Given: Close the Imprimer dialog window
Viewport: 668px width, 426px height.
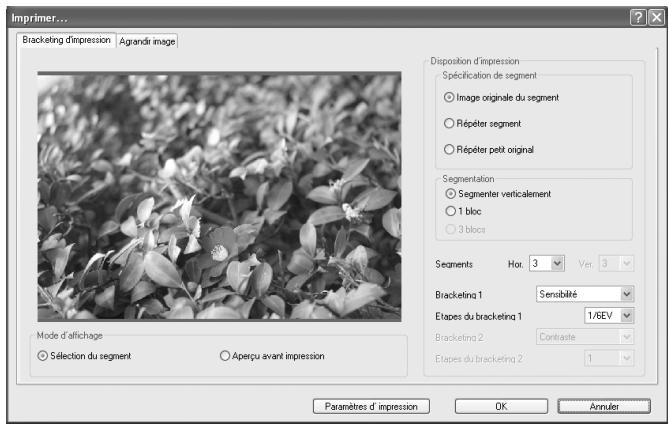Looking at the screenshot, I should tap(656, 18).
